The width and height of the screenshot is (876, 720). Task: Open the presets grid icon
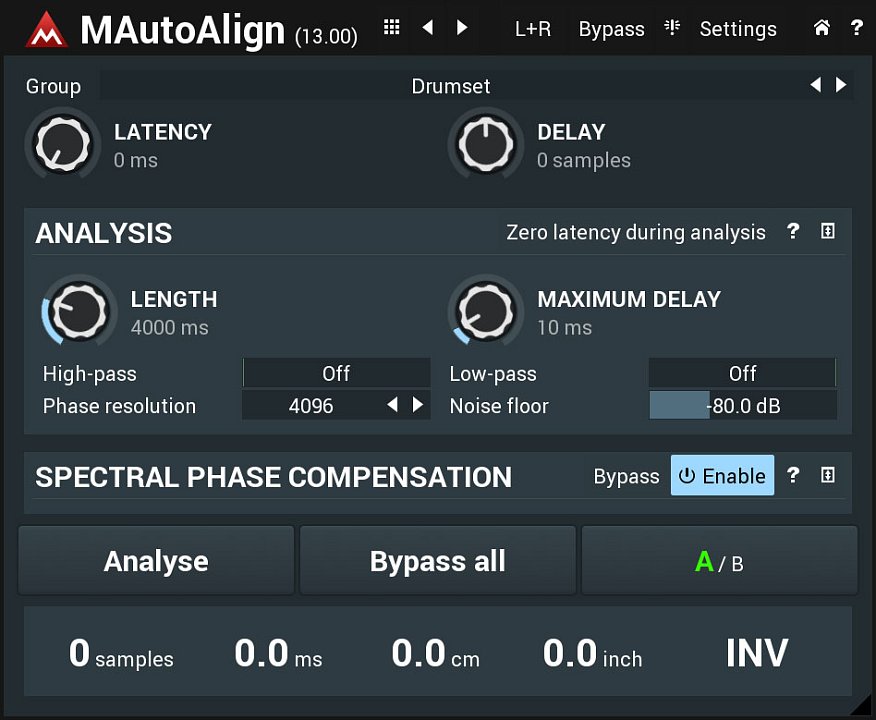tap(392, 28)
